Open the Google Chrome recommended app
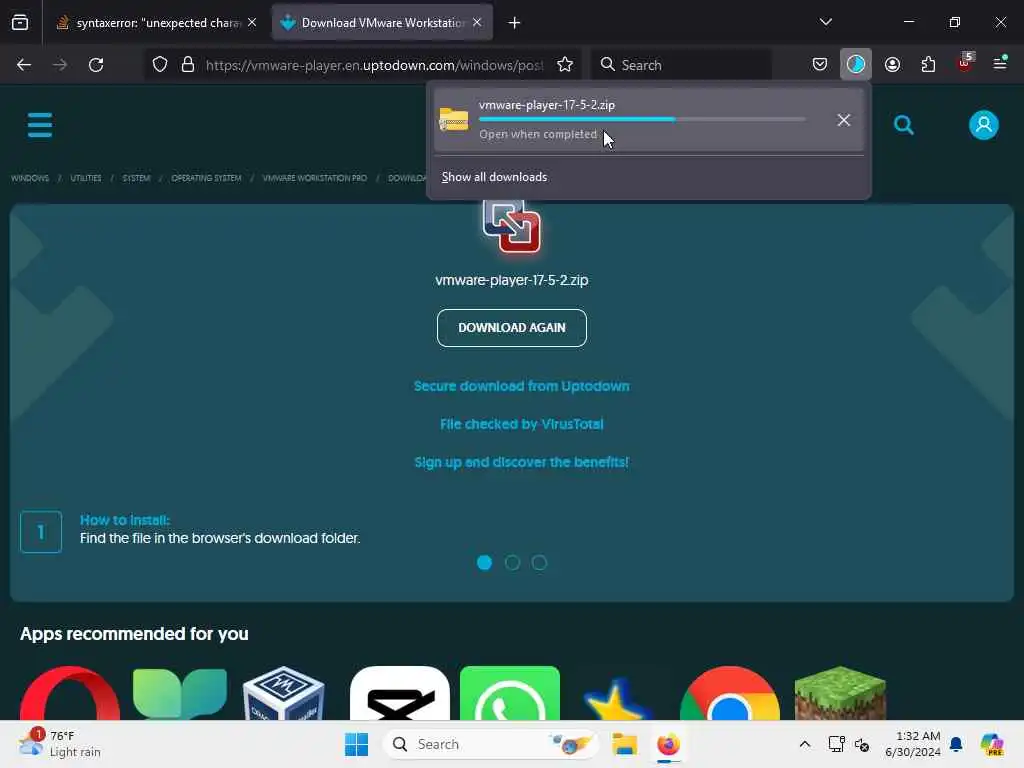1024x768 pixels. click(x=729, y=693)
